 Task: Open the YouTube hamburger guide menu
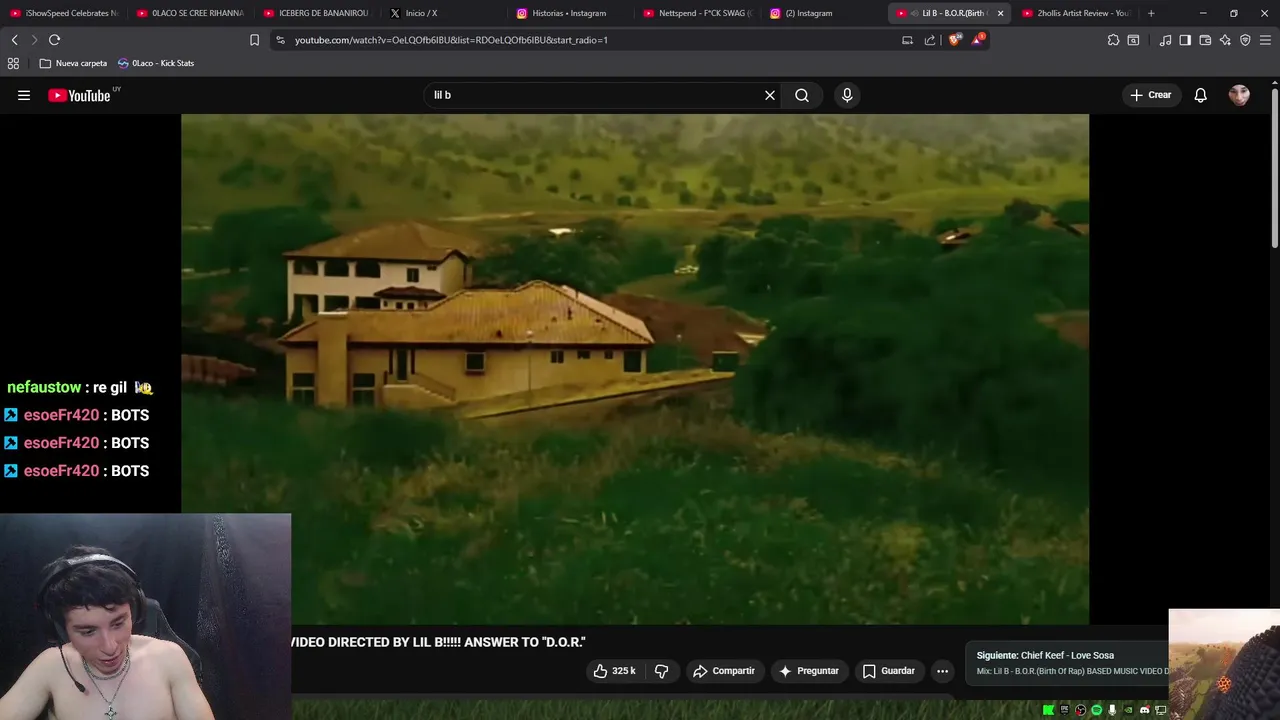pyautogui.click(x=24, y=95)
